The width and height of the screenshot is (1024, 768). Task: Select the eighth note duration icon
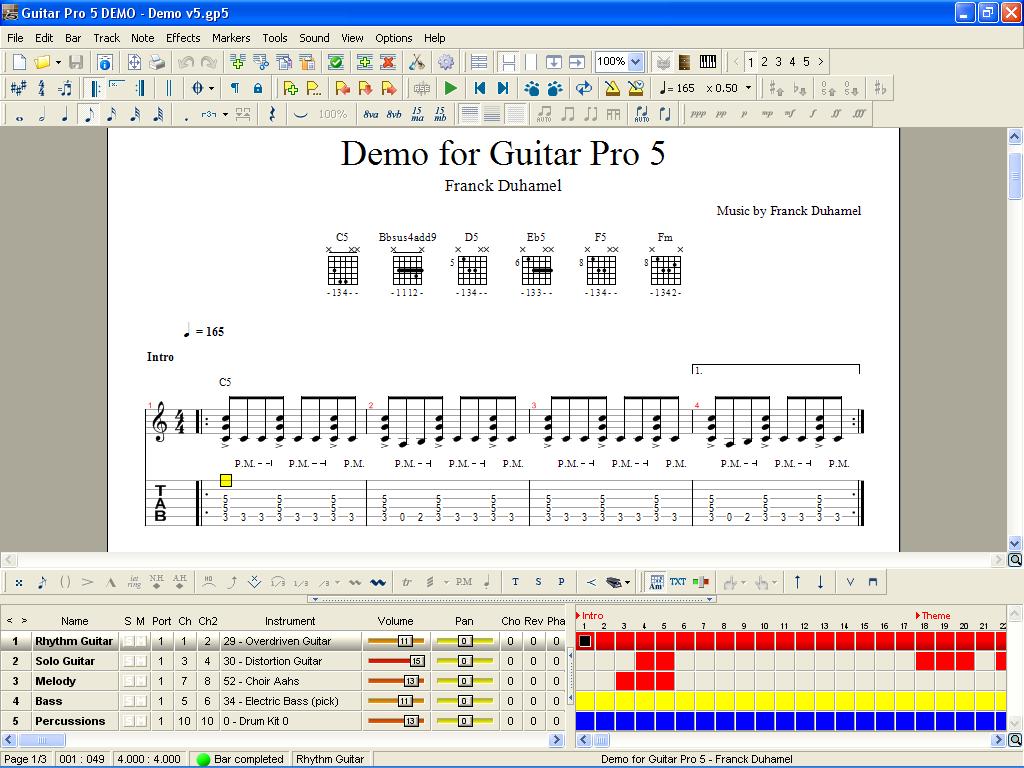(89, 114)
